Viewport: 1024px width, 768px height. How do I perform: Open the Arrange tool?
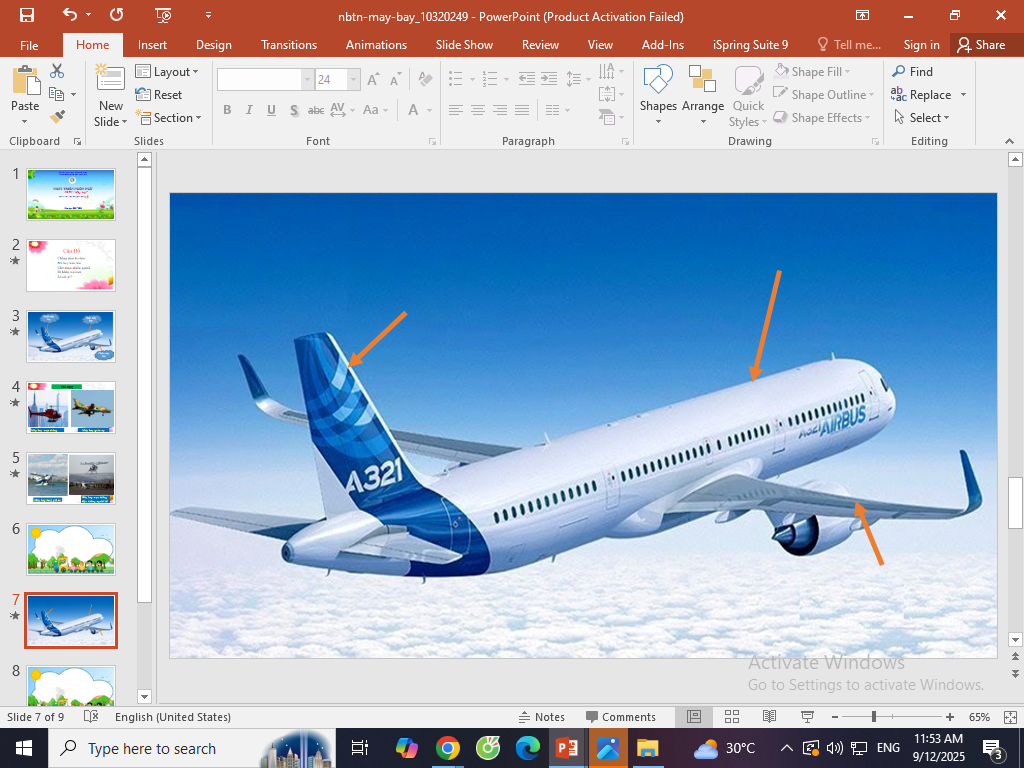coord(703,96)
